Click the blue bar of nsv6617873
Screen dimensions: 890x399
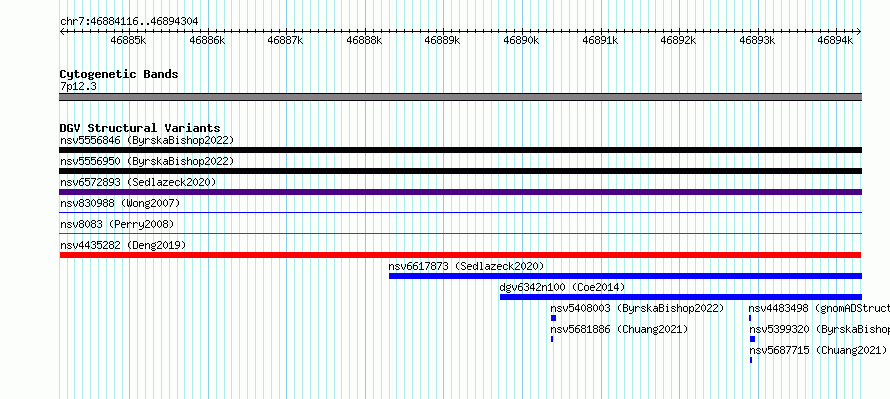[625, 276]
